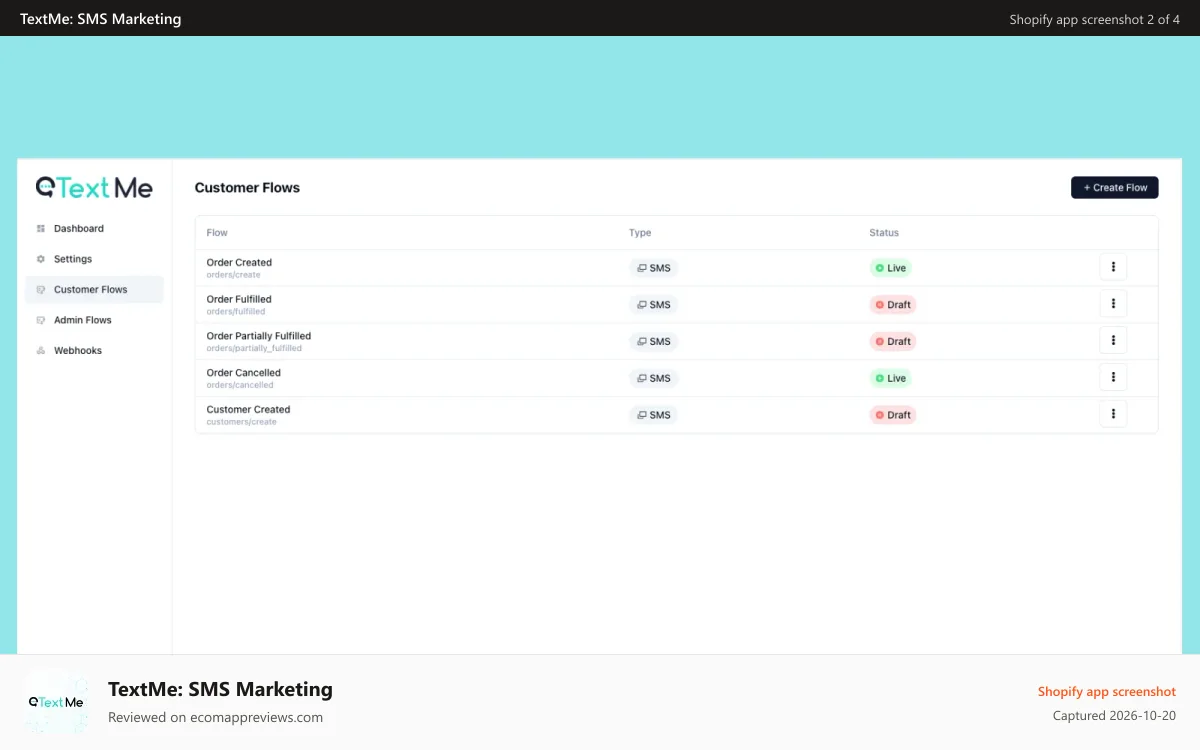Click Draft badge in Order Partially Fulfilled row
Image resolution: width=1200 pixels, height=750 pixels.
(x=893, y=341)
